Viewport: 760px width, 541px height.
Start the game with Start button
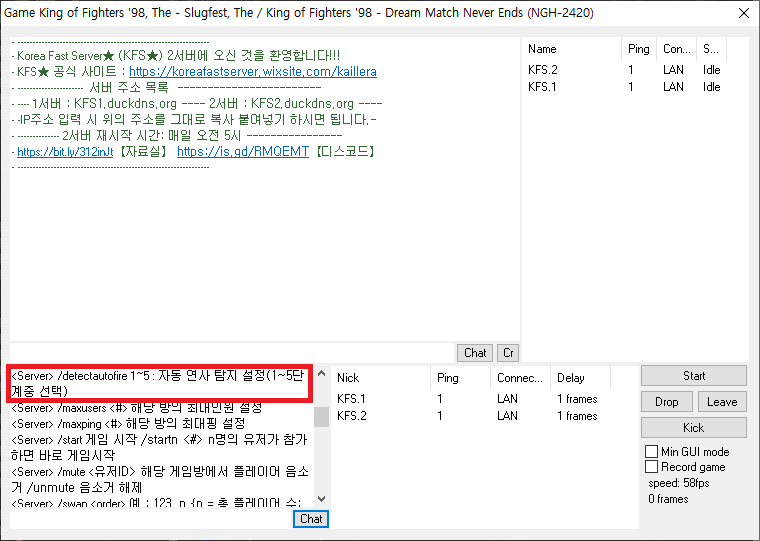click(x=694, y=376)
